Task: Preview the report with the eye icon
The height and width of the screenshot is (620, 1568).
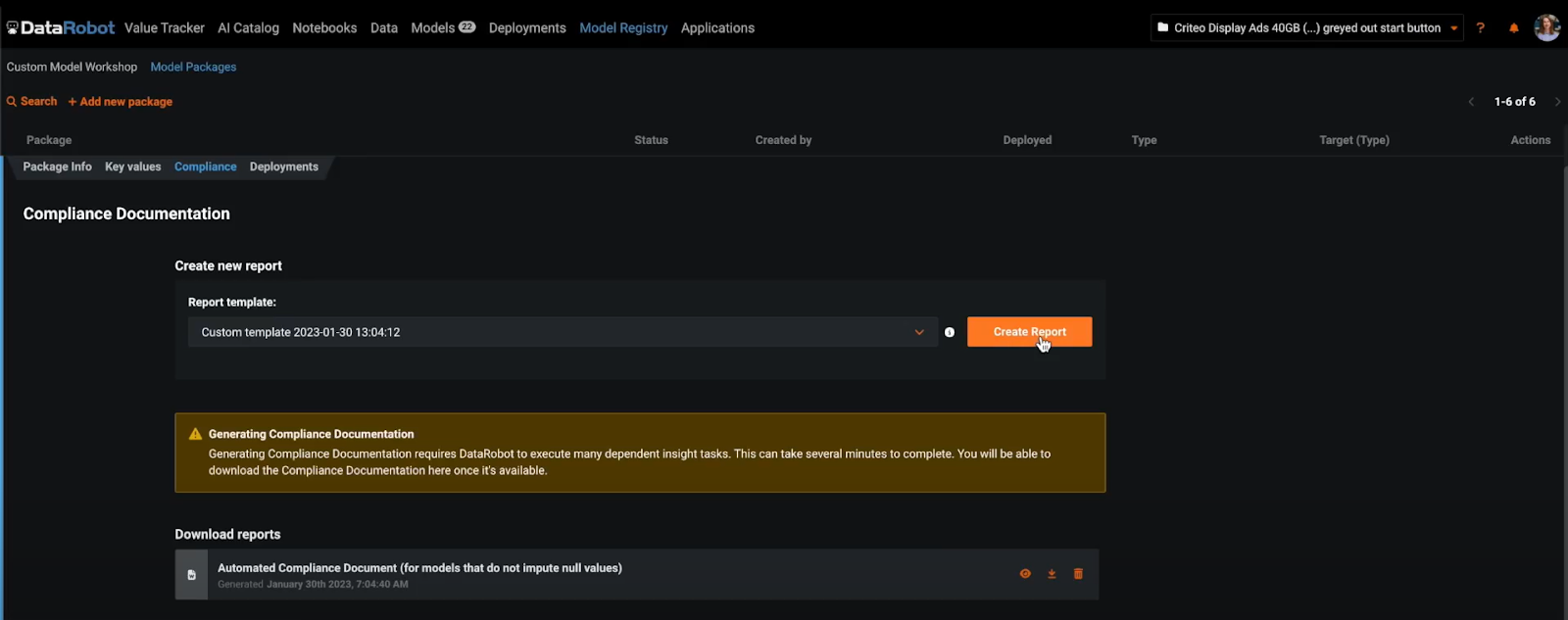Action: 1025,574
